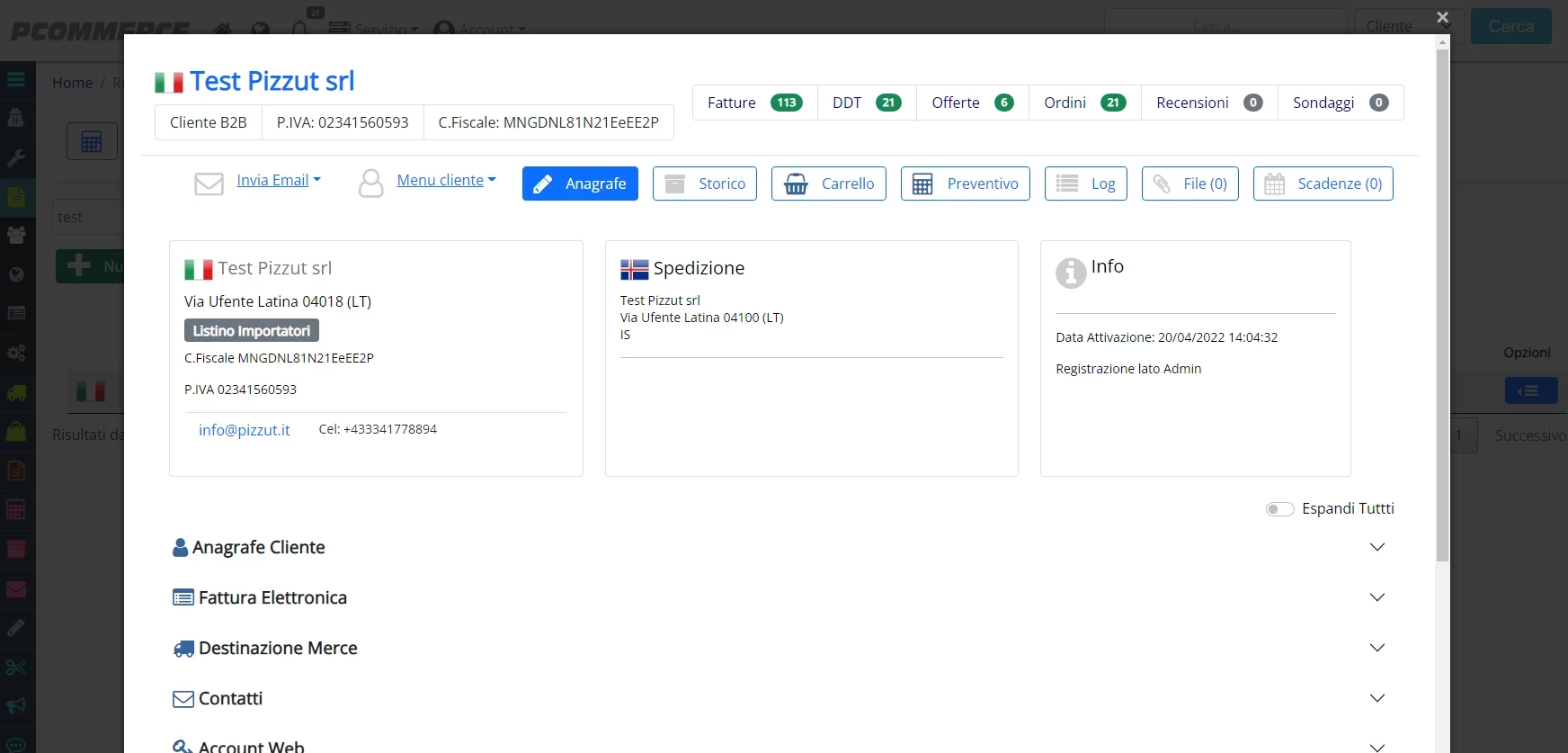Click the Anagrafe pencil button
Image resolution: width=1568 pixels, height=753 pixels.
(x=580, y=184)
